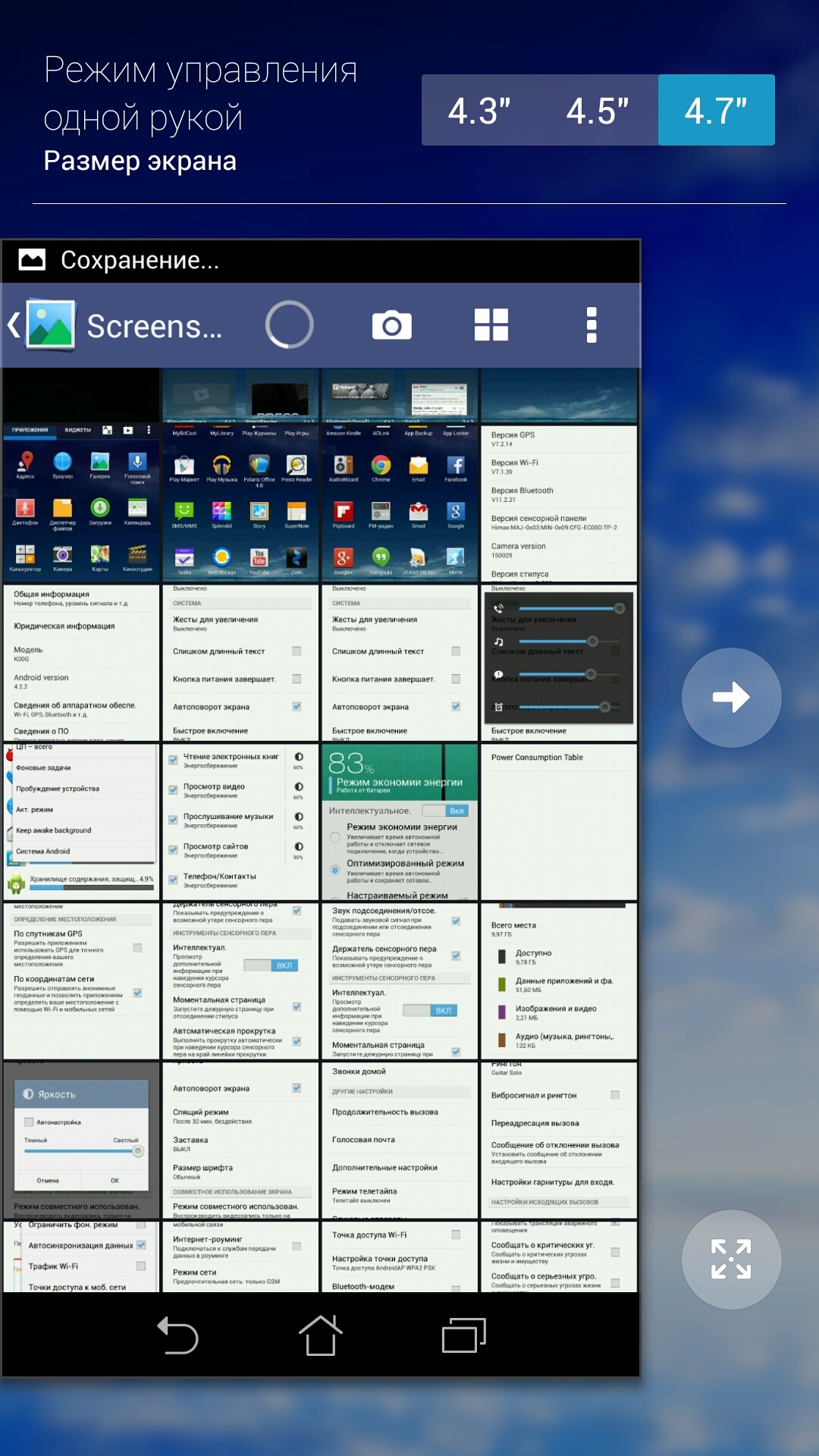
Task: Open the three-dot overflow menu
Action: (591, 325)
